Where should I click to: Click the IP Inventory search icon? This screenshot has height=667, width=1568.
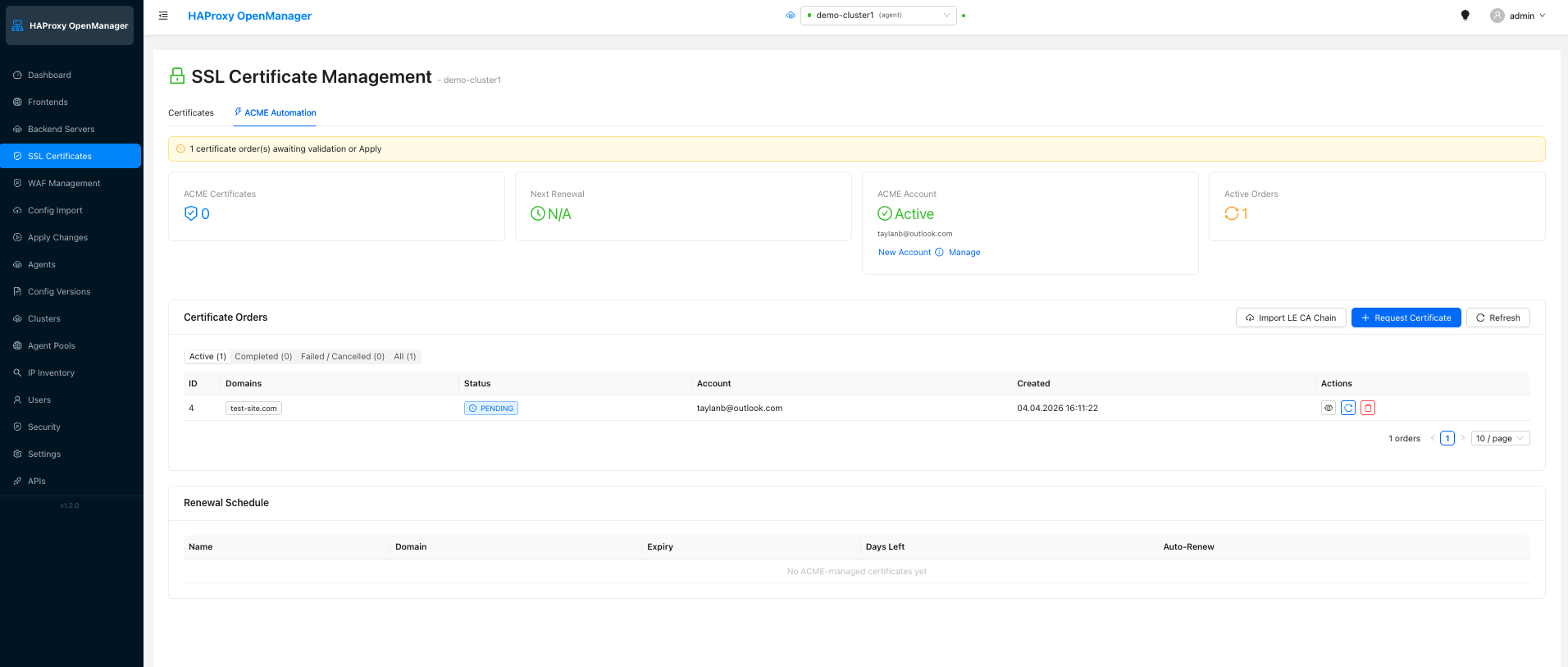[x=17, y=372]
